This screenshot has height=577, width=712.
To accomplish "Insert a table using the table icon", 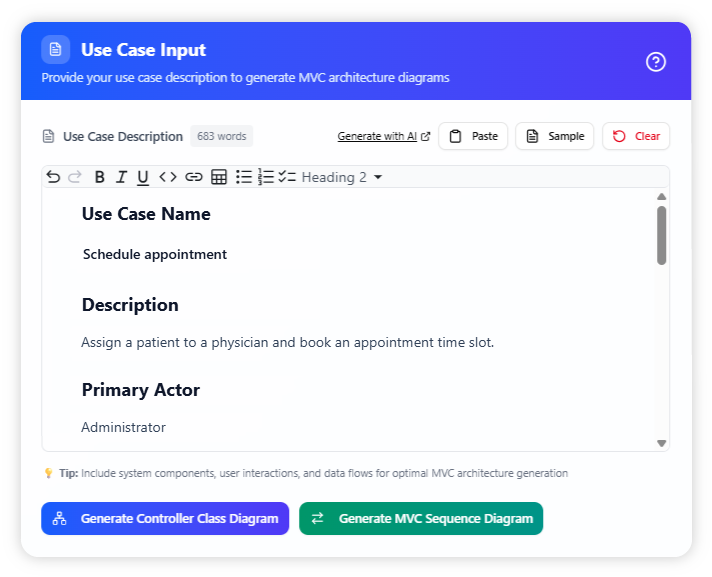I will pos(219,177).
